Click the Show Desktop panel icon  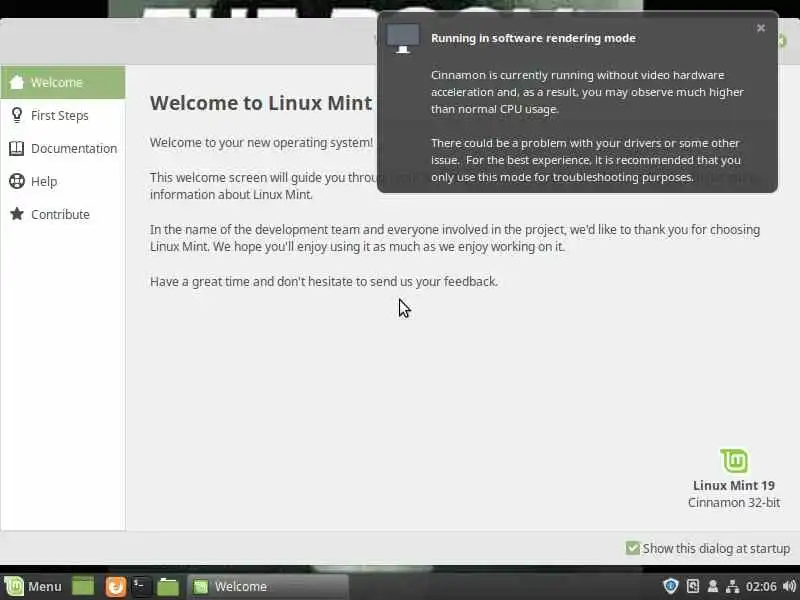83,586
